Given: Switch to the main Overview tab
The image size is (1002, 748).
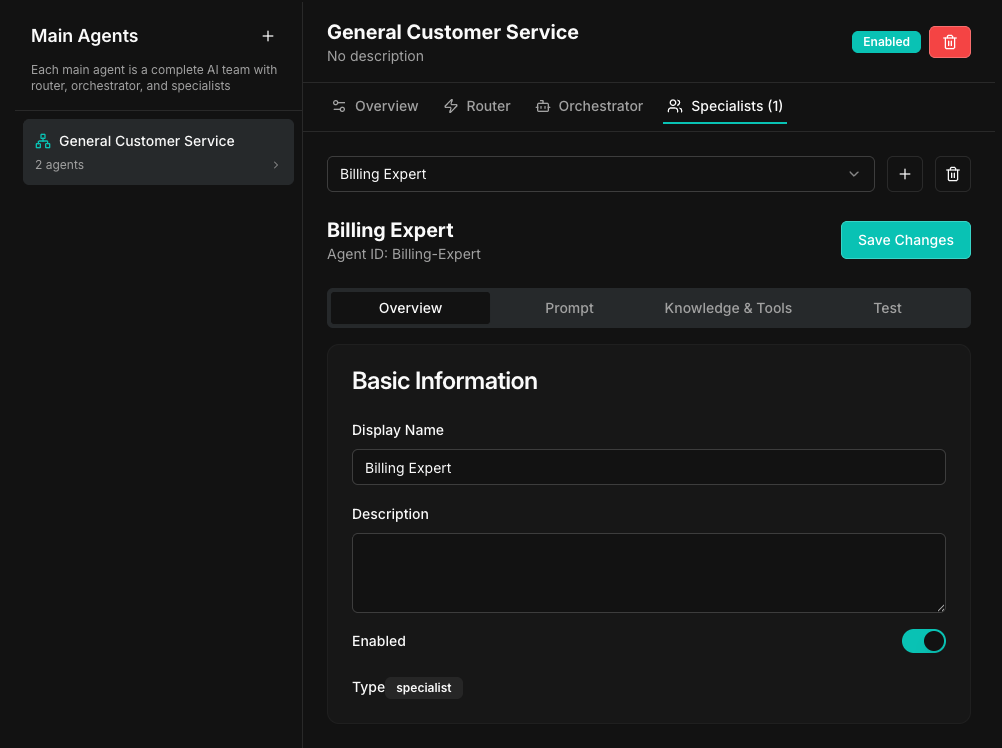Looking at the screenshot, I should pos(375,106).
